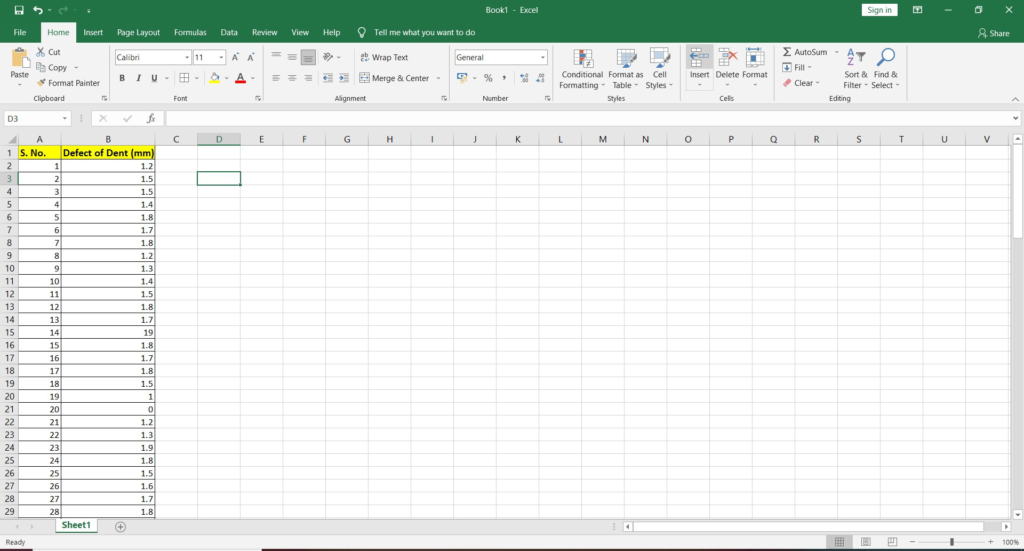
Task: Open the Calibri font name dropdown
Action: 187,57
